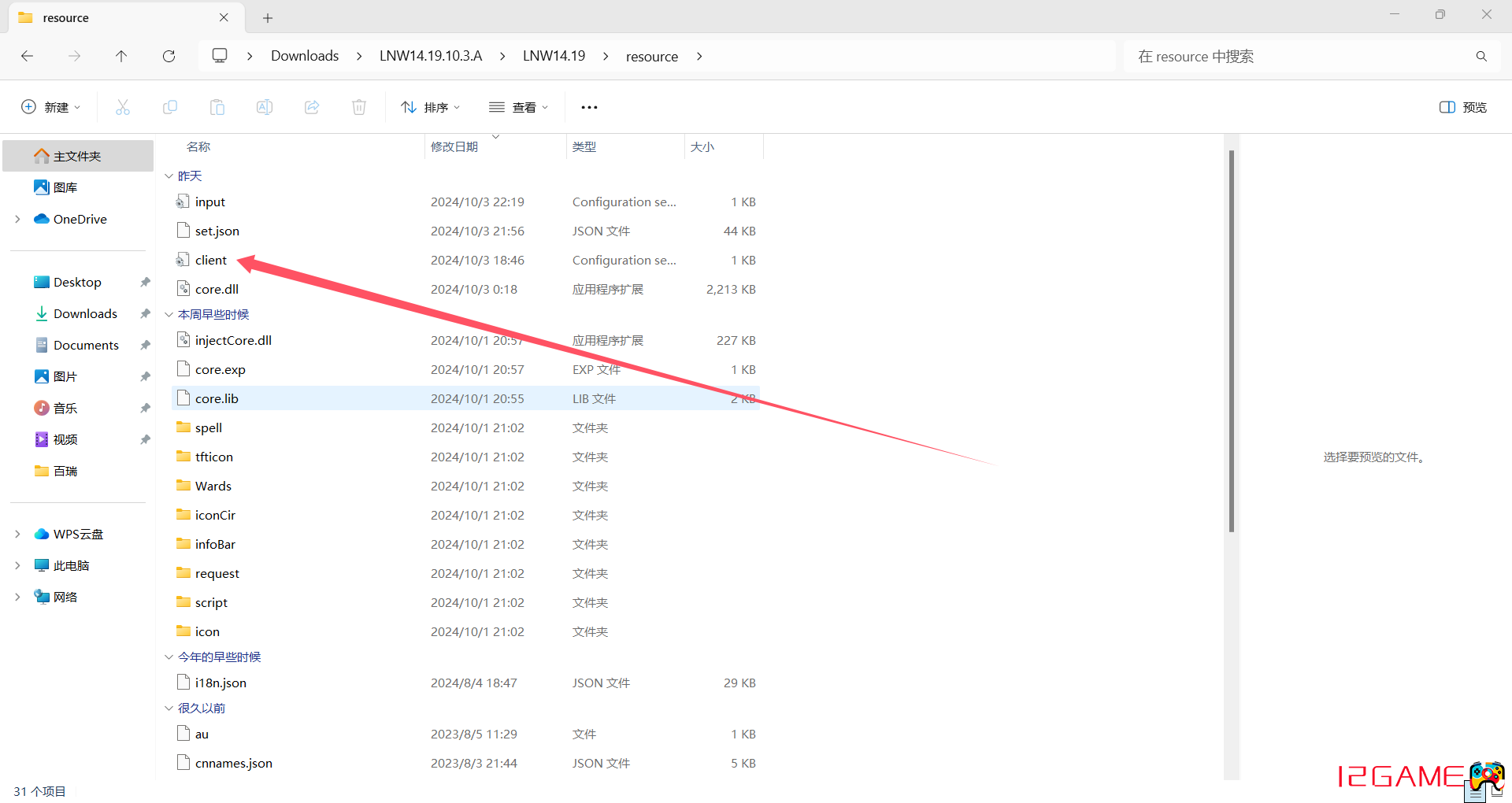Close the resource tab

coord(224,17)
